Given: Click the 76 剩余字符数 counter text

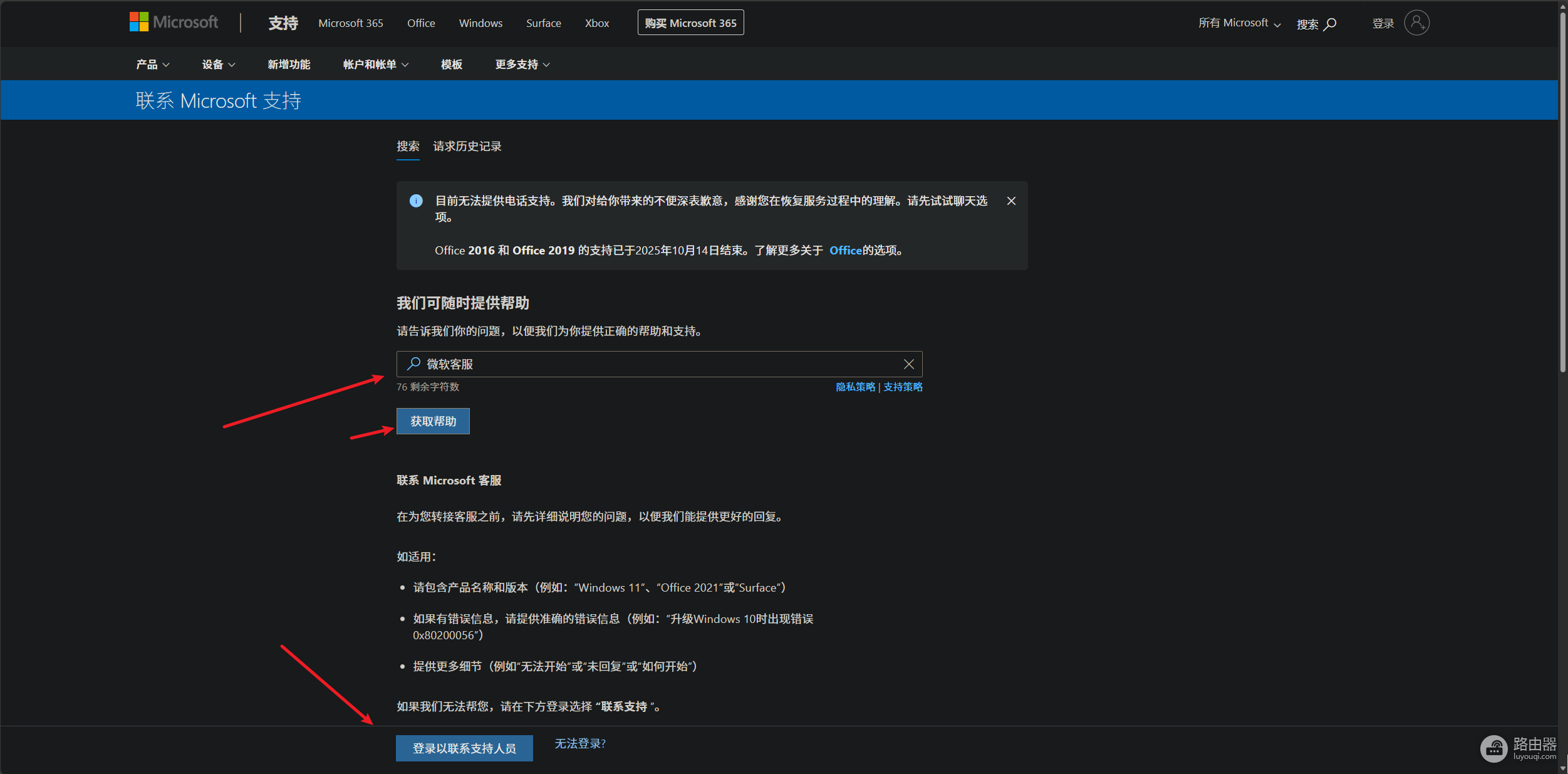Looking at the screenshot, I should tap(428, 387).
